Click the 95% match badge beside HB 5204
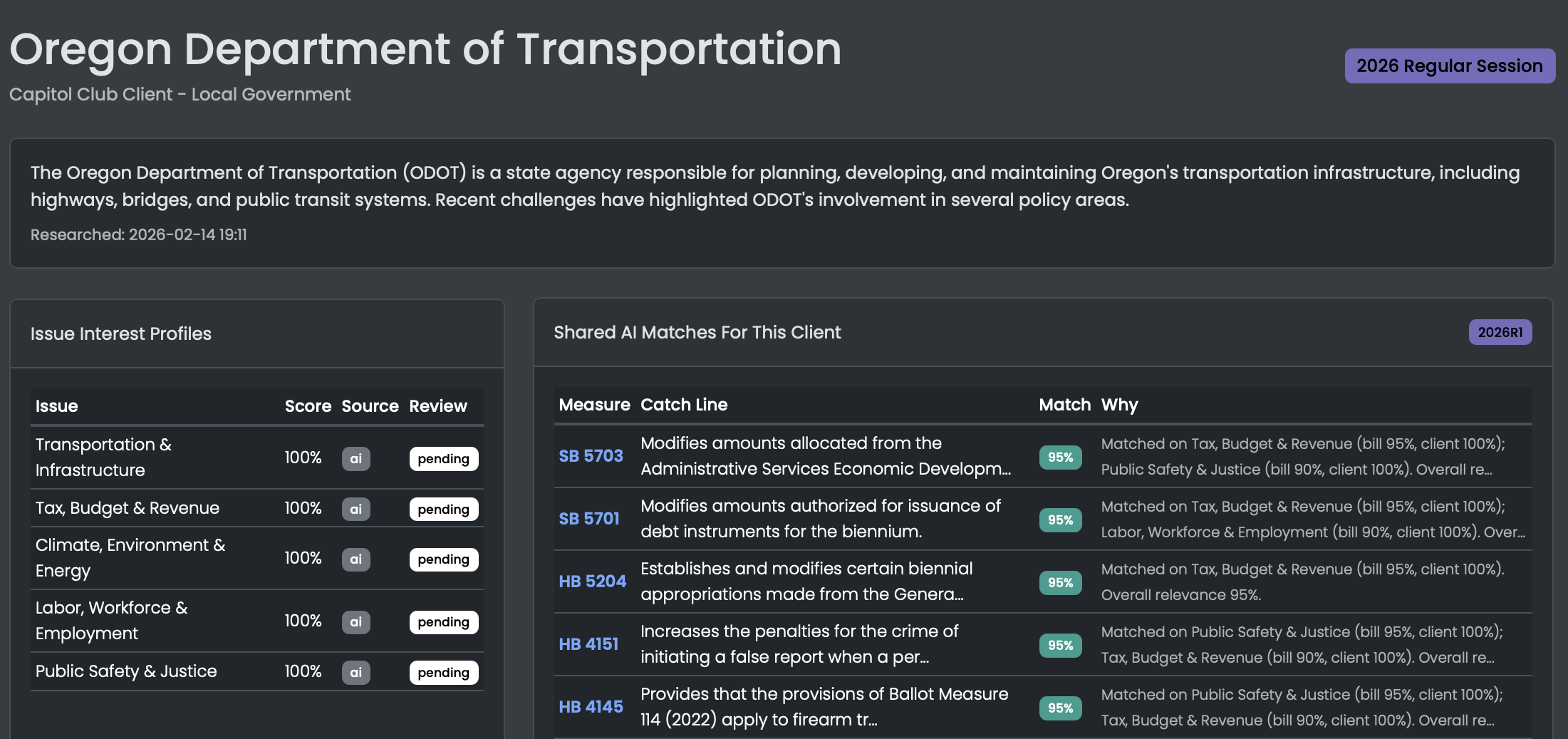The image size is (1568, 739). 1060,582
